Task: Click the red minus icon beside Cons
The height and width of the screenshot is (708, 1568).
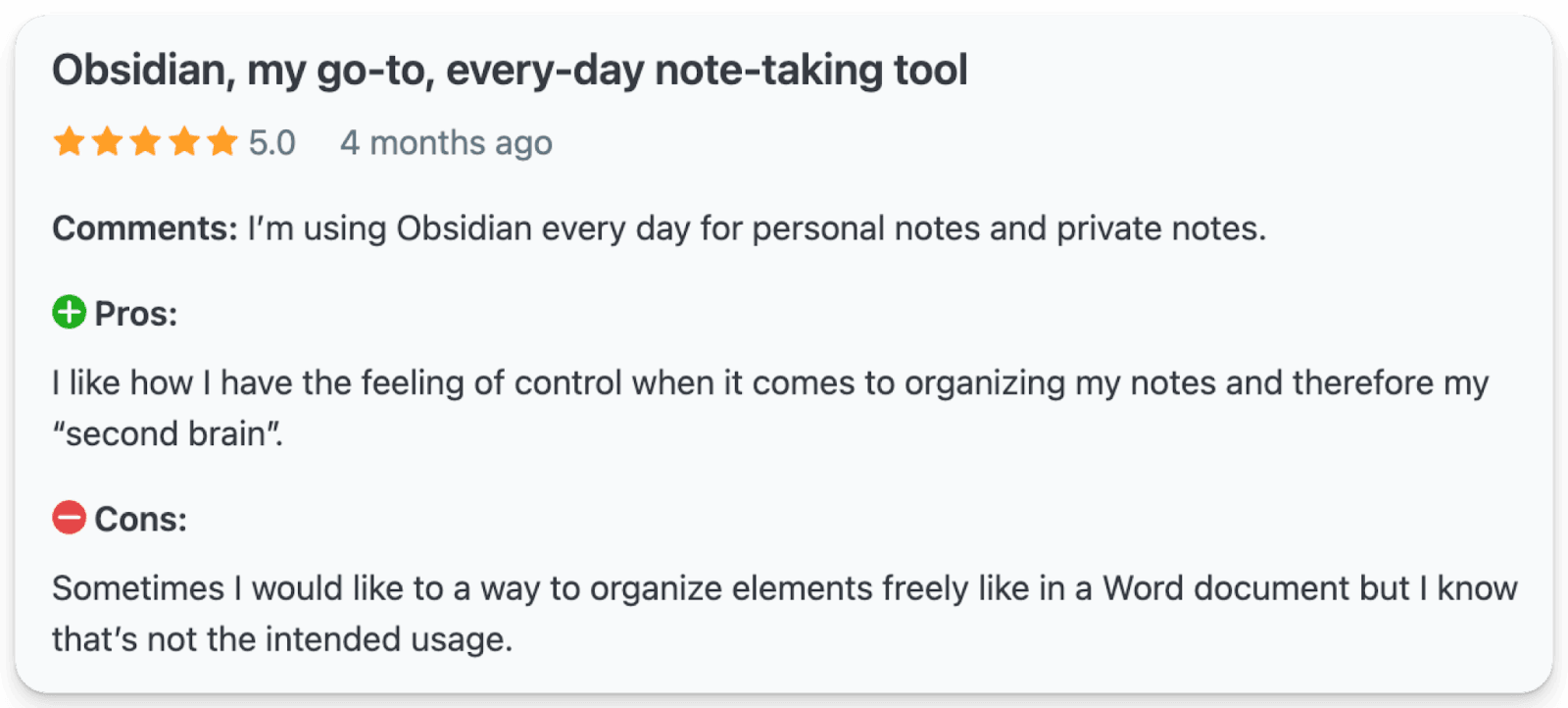Action: click(69, 517)
